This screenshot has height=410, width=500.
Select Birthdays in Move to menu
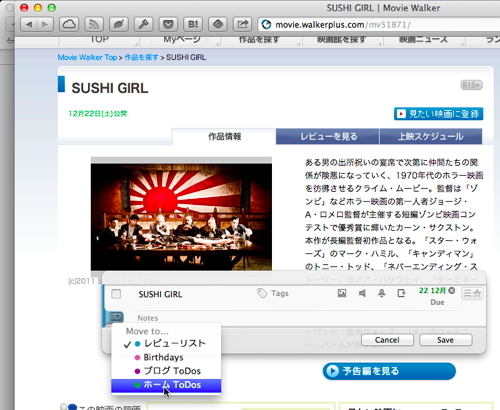click(166, 357)
